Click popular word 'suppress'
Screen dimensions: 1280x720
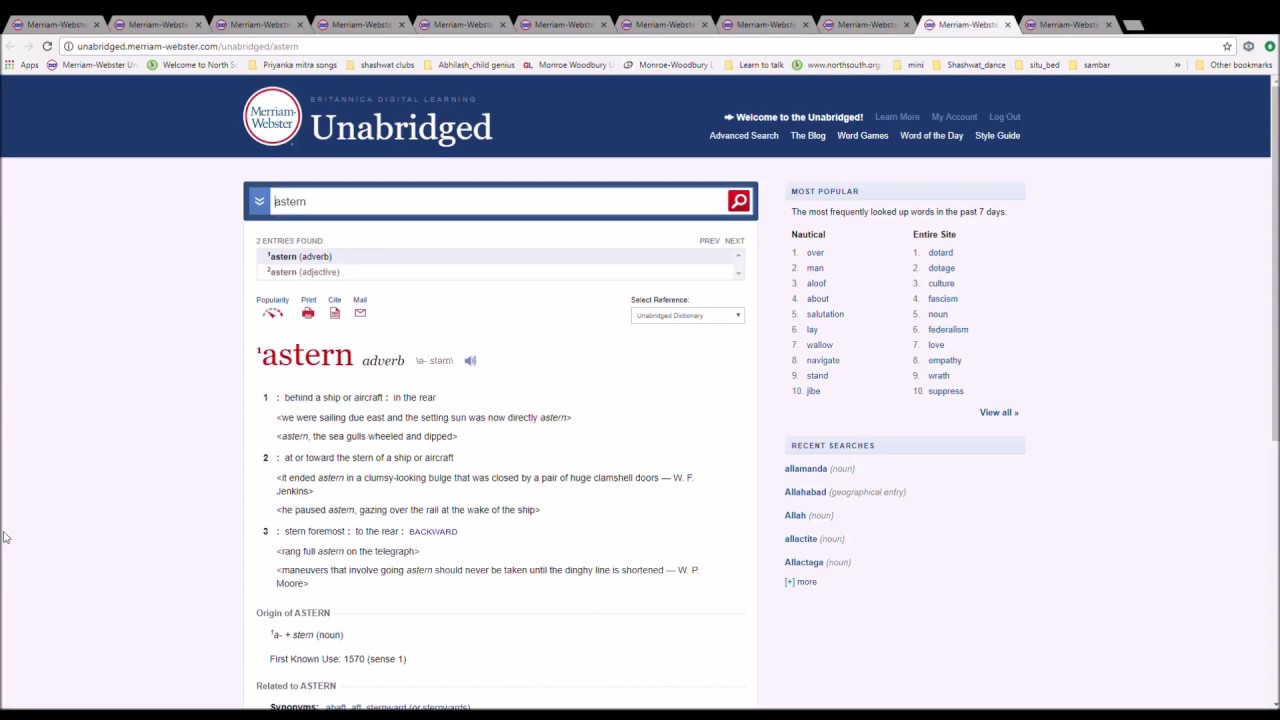point(945,391)
